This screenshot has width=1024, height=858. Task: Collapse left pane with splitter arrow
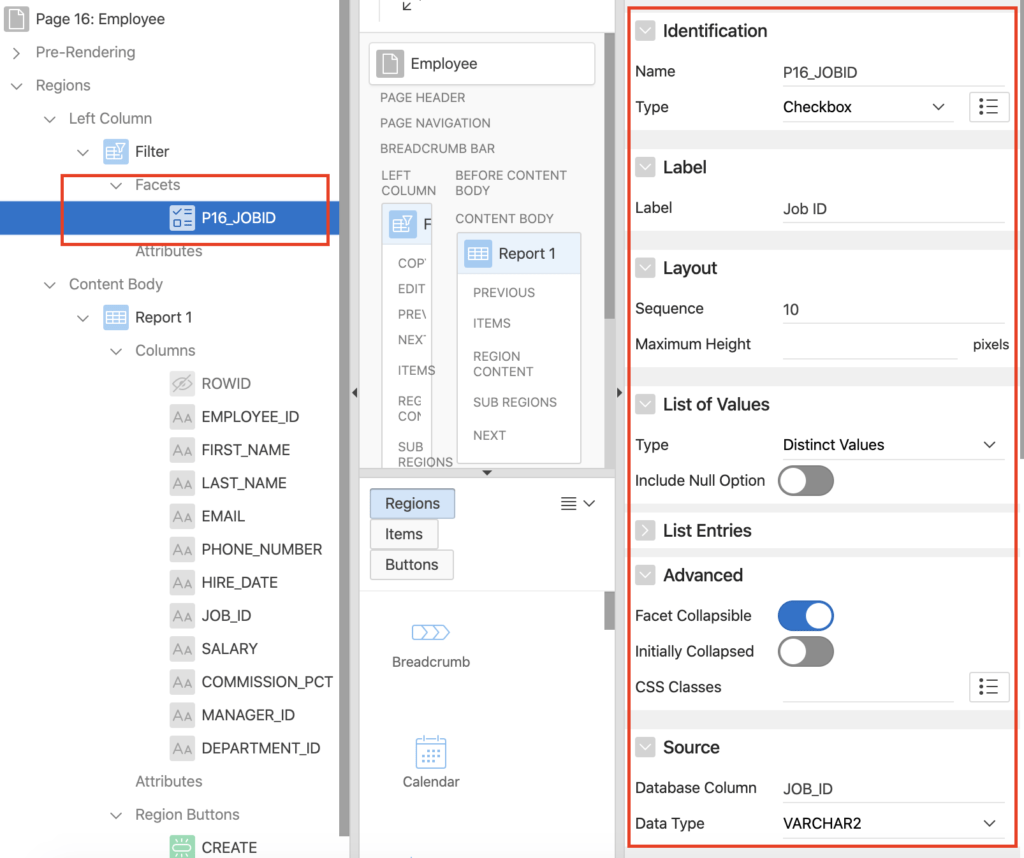[x=355, y=392]
